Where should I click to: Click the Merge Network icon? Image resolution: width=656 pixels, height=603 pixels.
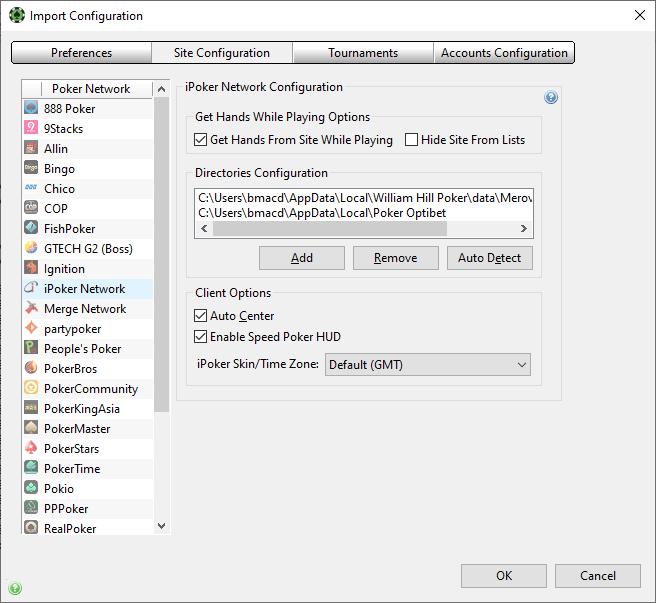31,308
